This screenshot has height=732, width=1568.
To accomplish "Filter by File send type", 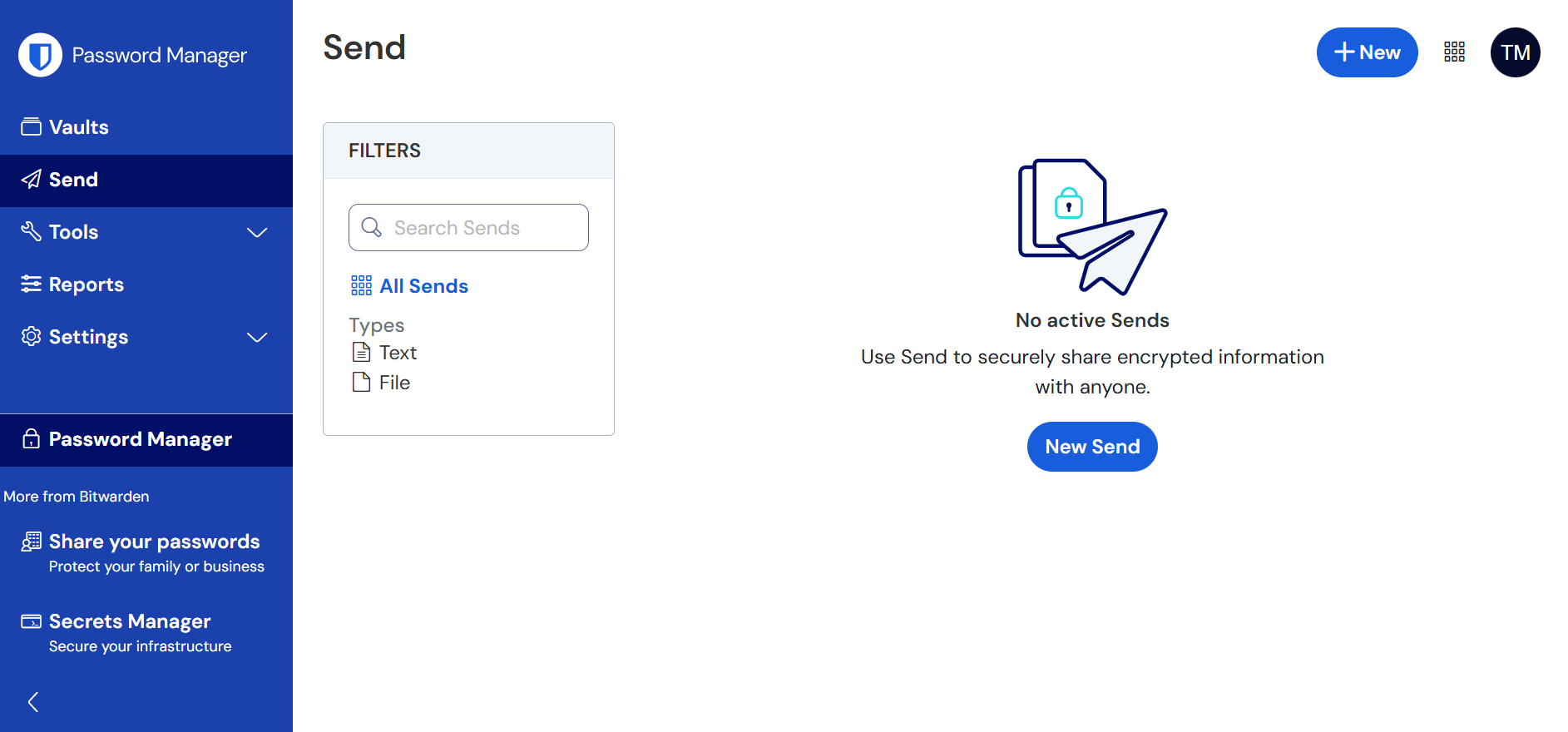I will [394, 383].
